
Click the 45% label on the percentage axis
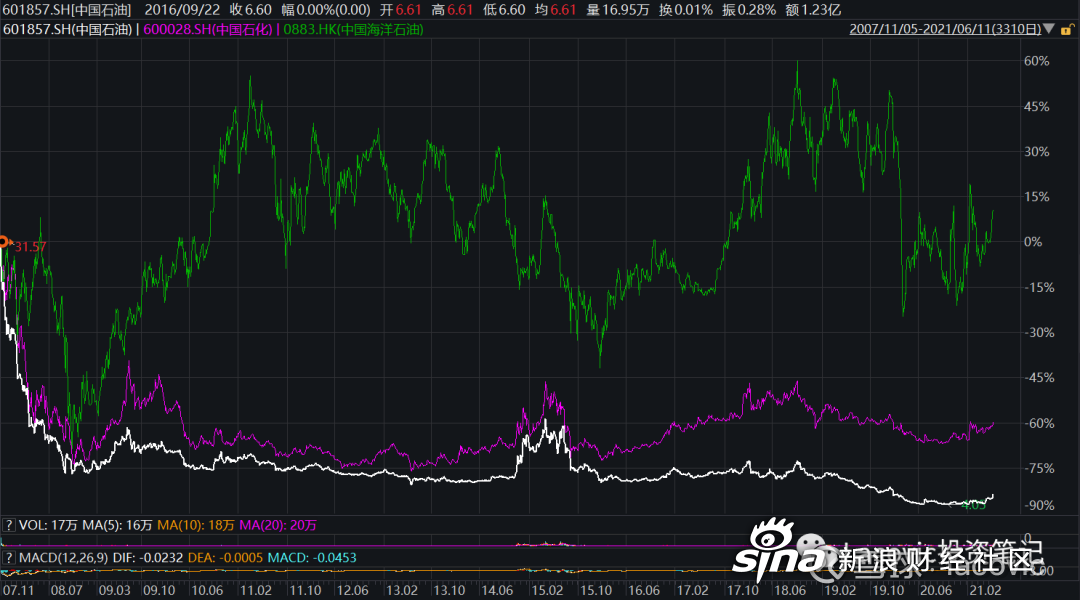click(1036, 106)
